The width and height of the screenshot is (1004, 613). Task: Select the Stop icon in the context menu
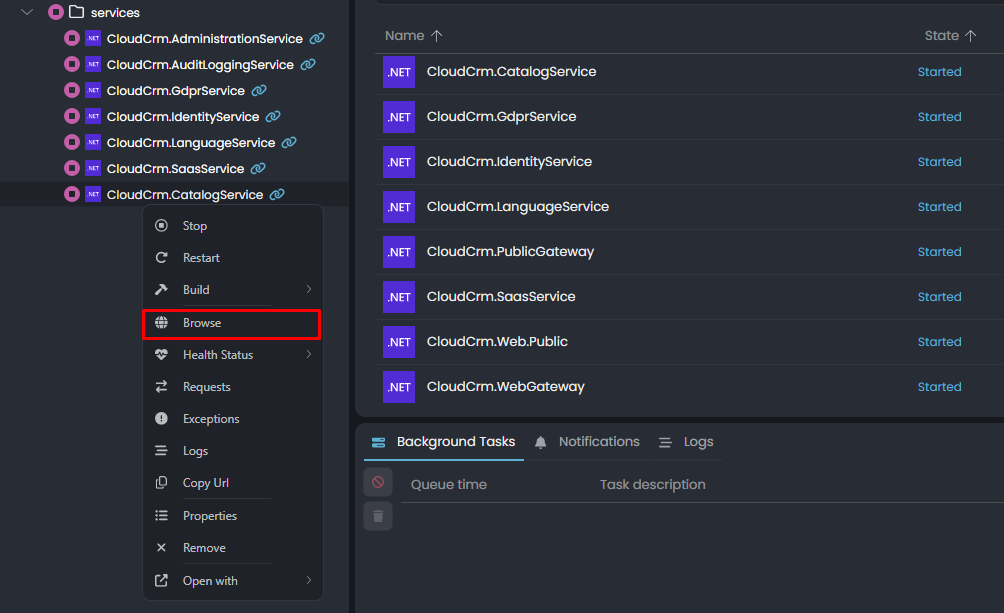pos(162,225)
